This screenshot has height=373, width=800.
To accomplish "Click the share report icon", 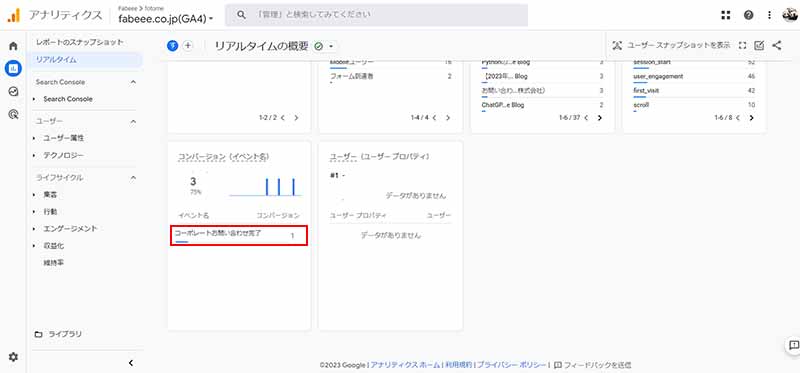I will click(x=777, y=45).
